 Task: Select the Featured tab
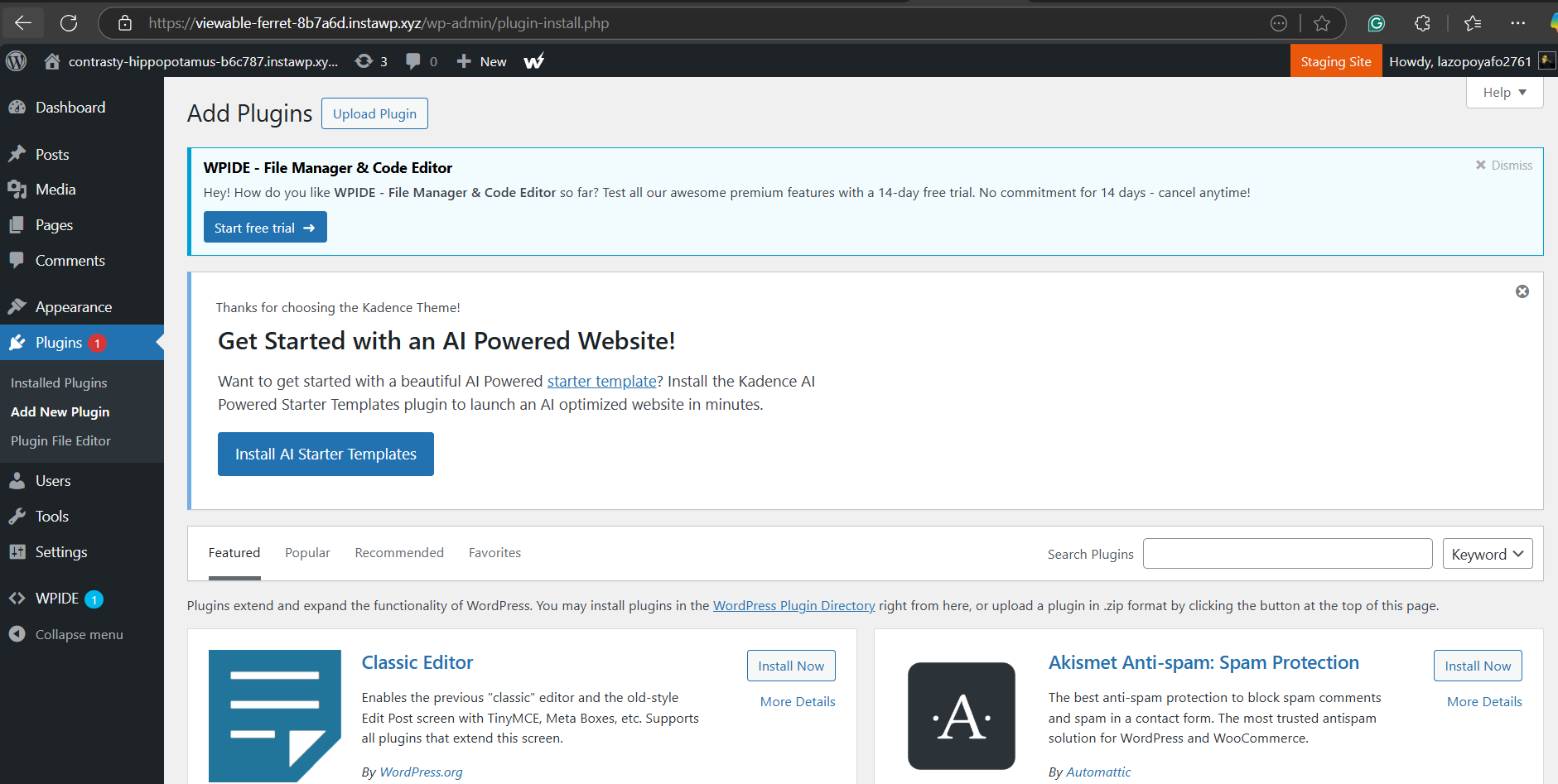point(234,553)
